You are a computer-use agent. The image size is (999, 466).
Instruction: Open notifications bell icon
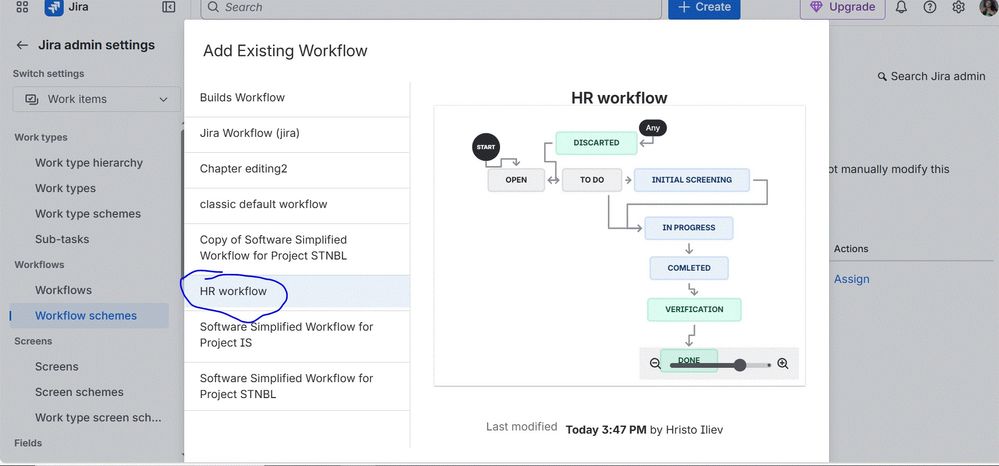pos(901,7)
